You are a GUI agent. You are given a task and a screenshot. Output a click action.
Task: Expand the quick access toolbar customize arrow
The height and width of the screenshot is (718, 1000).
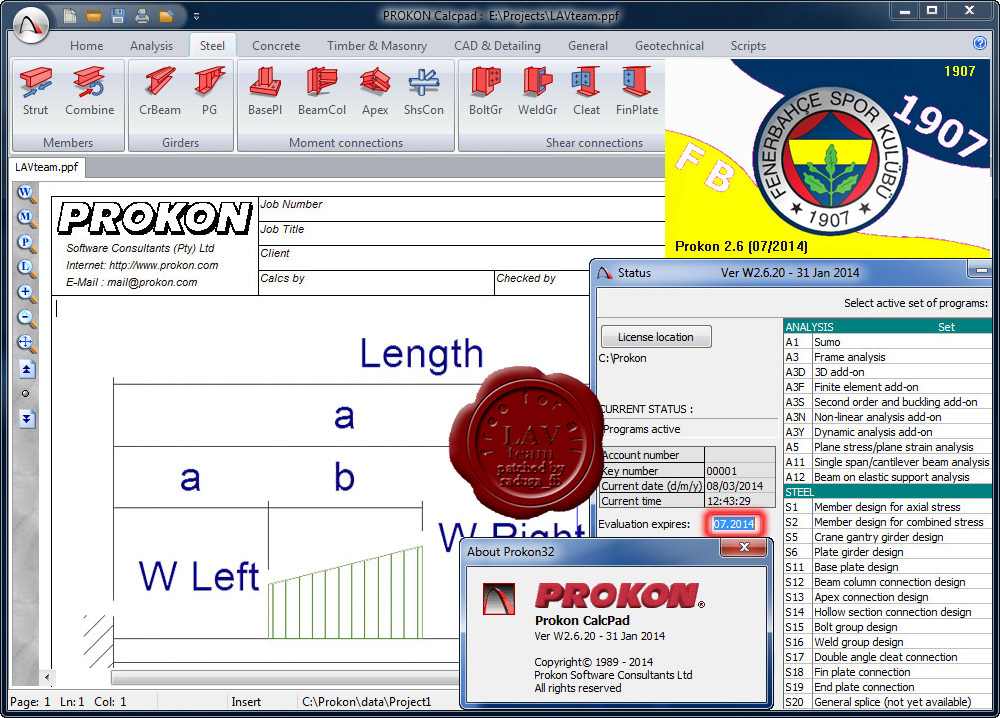tap(196, 17)
